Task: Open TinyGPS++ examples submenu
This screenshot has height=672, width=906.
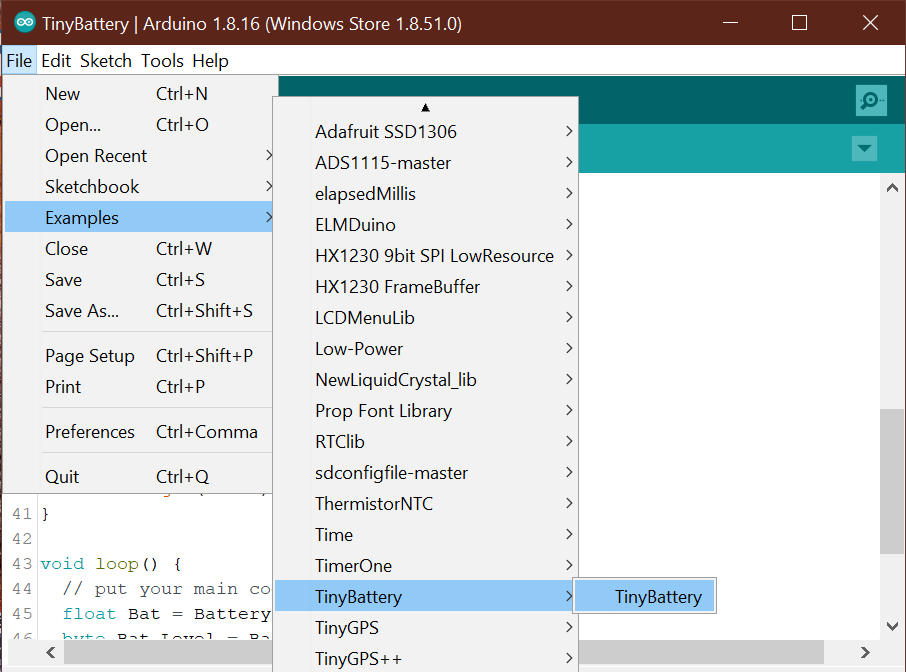Action: pos(426,659)
